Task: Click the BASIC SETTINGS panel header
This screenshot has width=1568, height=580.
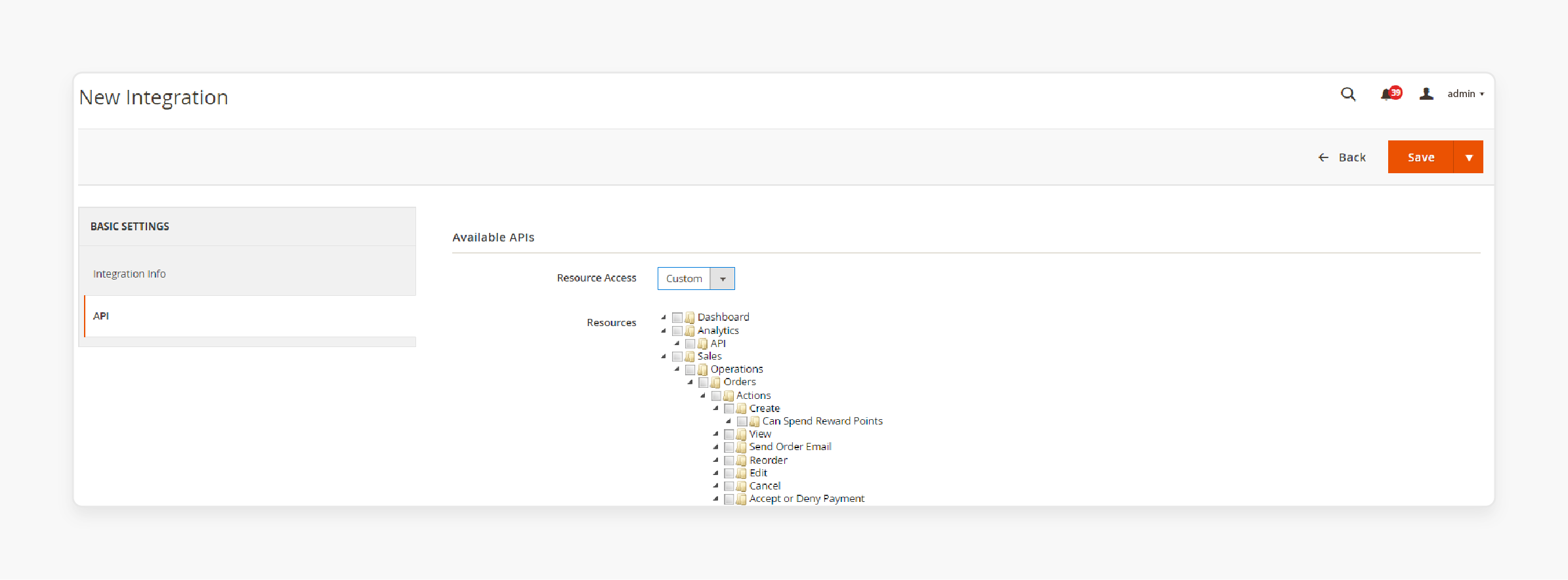Action: 247,226
